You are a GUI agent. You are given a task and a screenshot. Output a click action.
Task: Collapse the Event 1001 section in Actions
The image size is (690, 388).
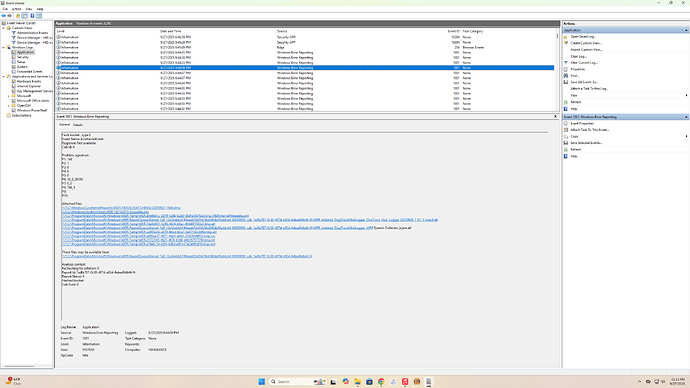pyautogui.click(x=686, y=117)
